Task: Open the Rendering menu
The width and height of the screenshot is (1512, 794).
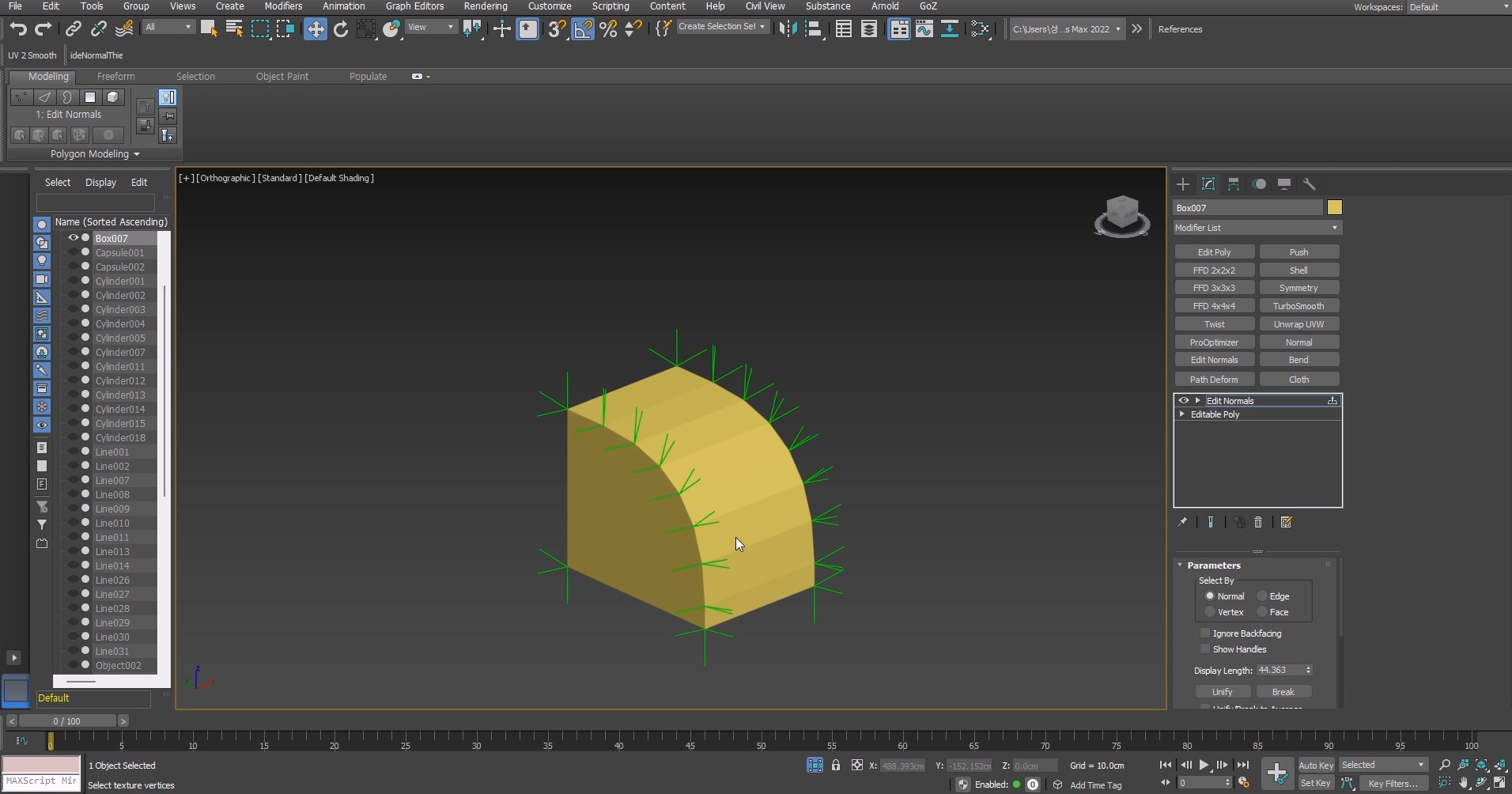Action: click(485, 6)
